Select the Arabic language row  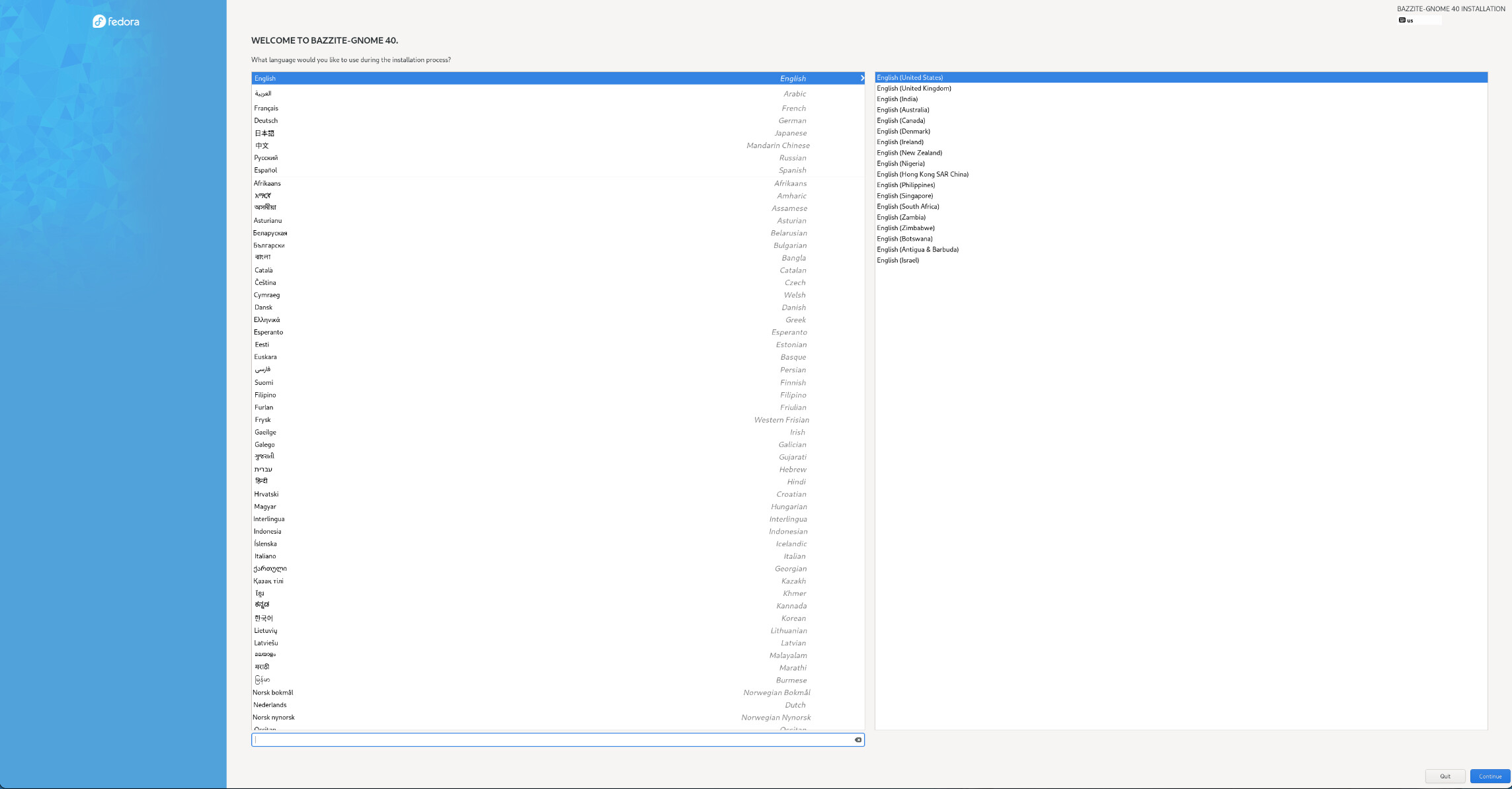(557, 94)
